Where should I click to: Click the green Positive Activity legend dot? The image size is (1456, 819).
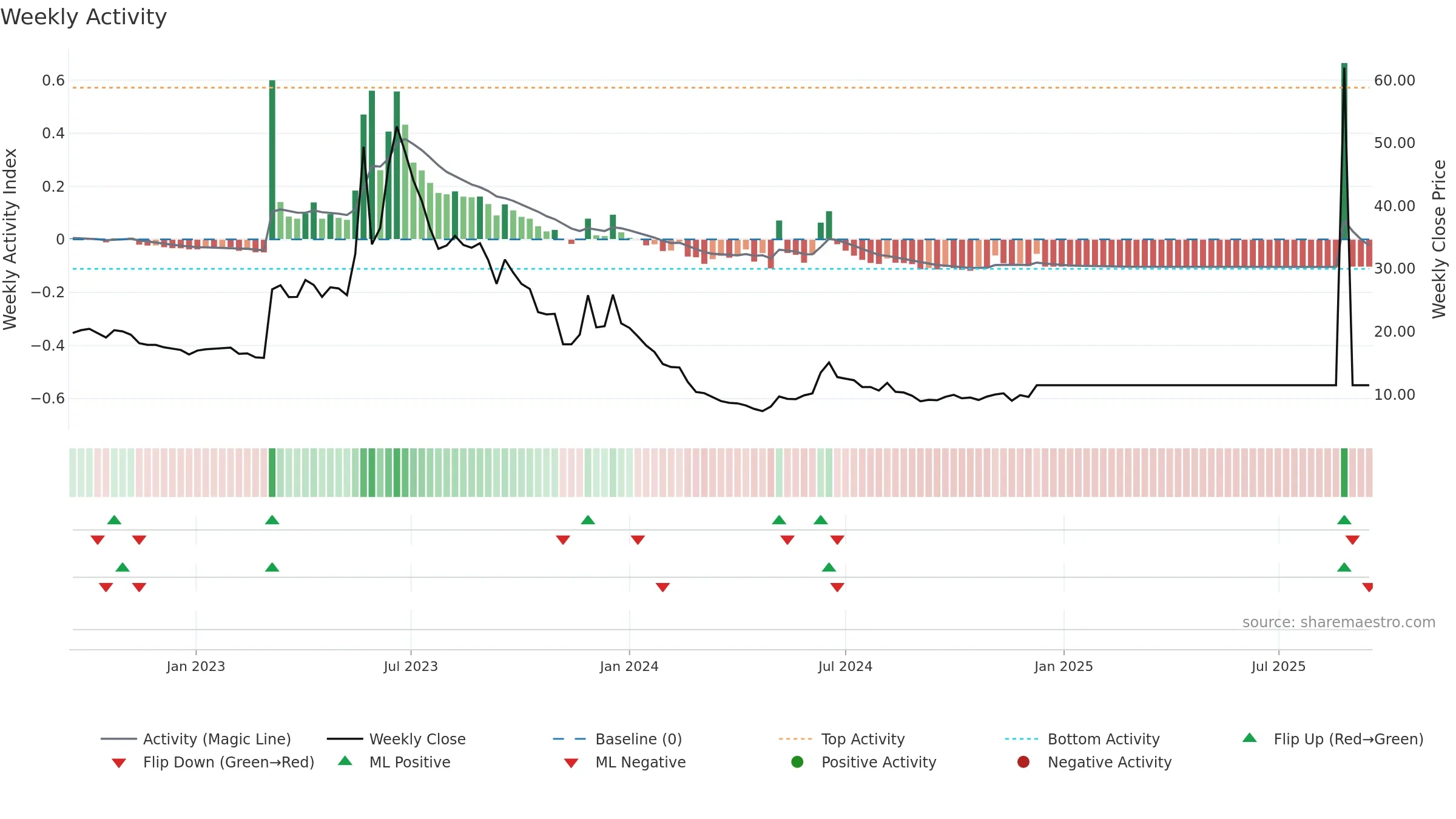(797, 761)
